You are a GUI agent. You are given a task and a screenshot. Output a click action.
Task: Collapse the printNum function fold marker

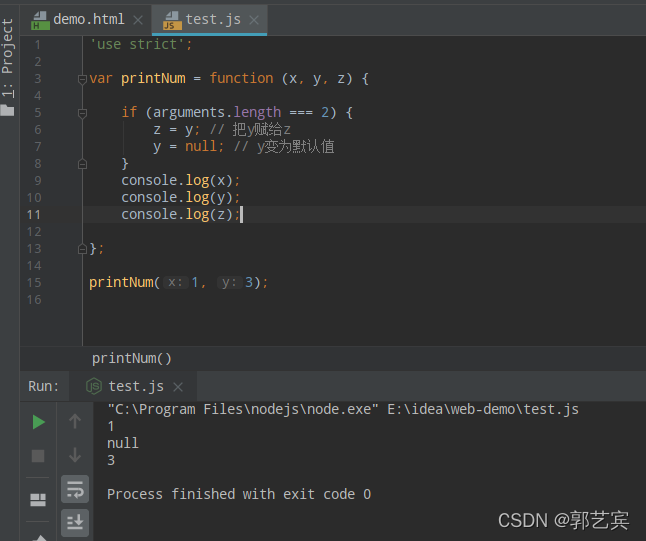click(x=82, y=79)
